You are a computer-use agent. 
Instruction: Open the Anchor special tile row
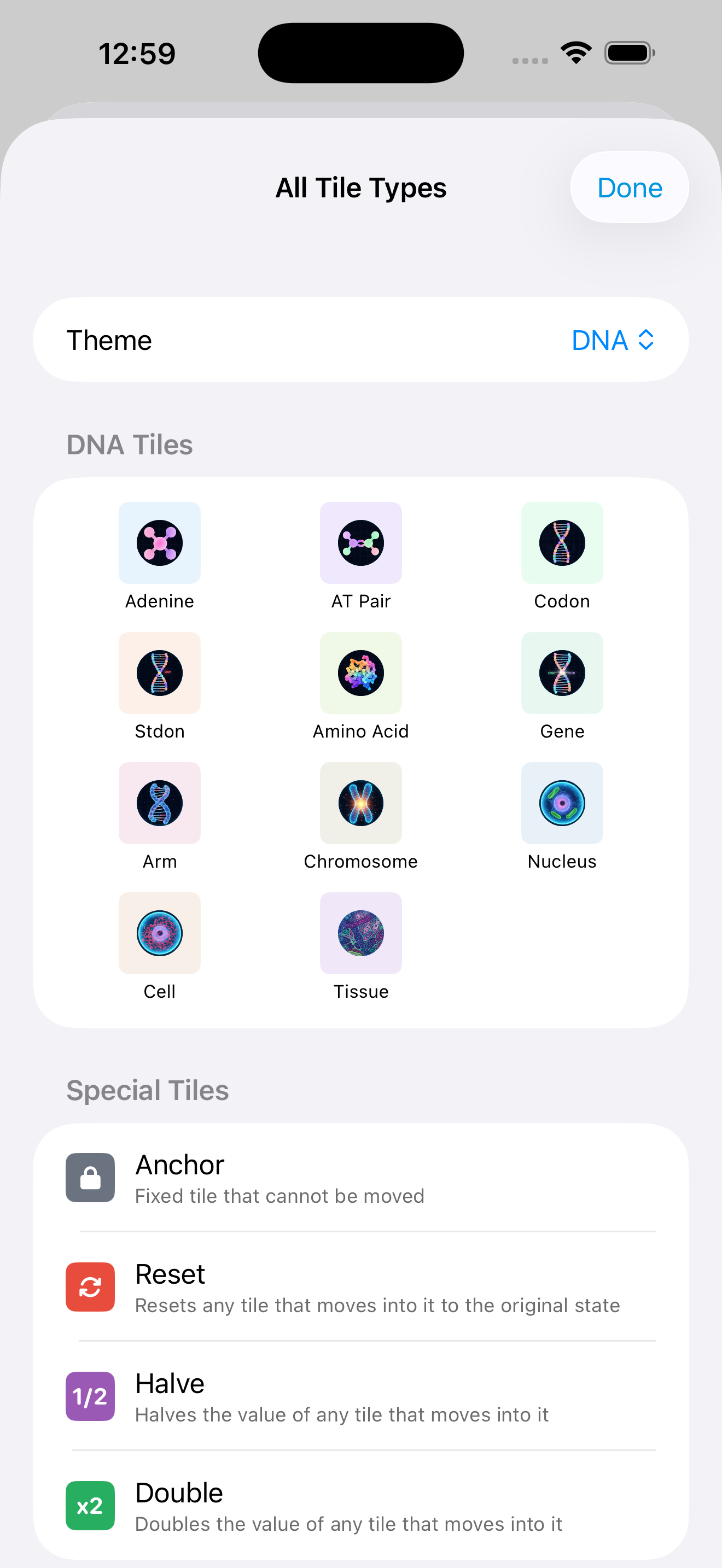tap(361, 1177)
